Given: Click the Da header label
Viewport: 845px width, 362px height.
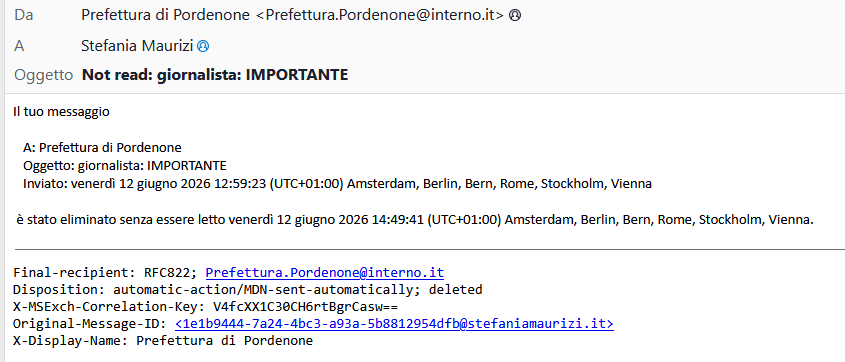Looking at the screenshot, I should tap(24, 15).
